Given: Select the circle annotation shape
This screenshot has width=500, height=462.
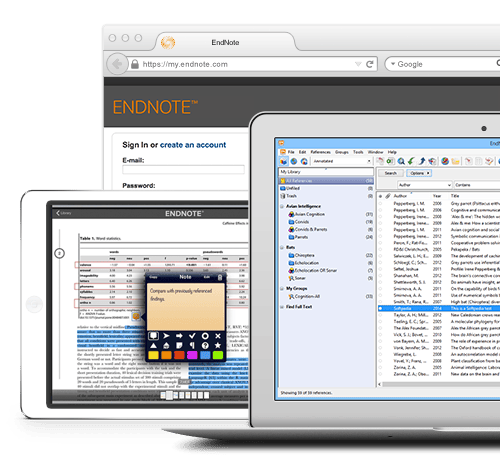Looking at the screenshot, I should [205, 336].
